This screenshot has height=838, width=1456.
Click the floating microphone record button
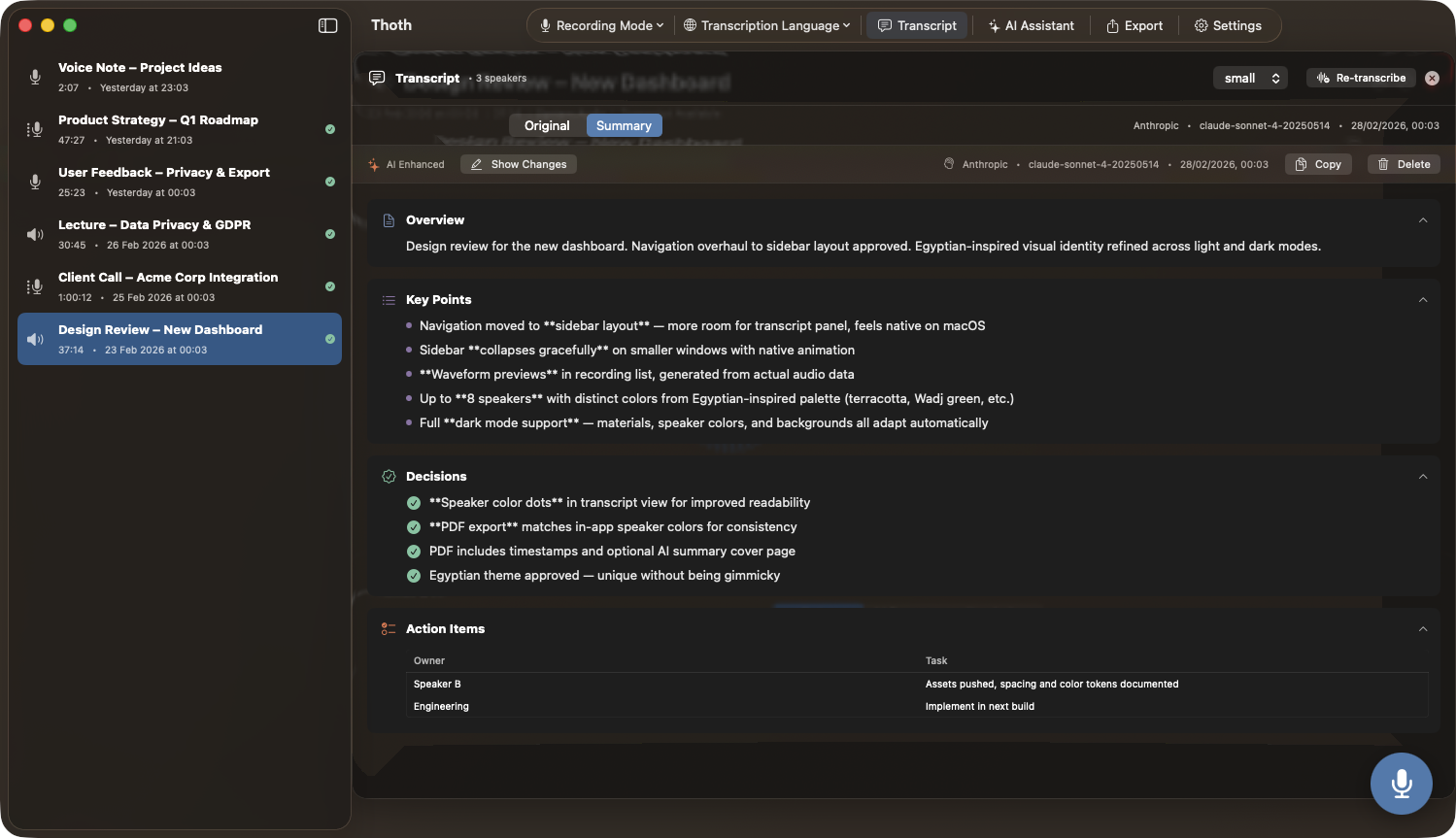(x=1401, y=783)
